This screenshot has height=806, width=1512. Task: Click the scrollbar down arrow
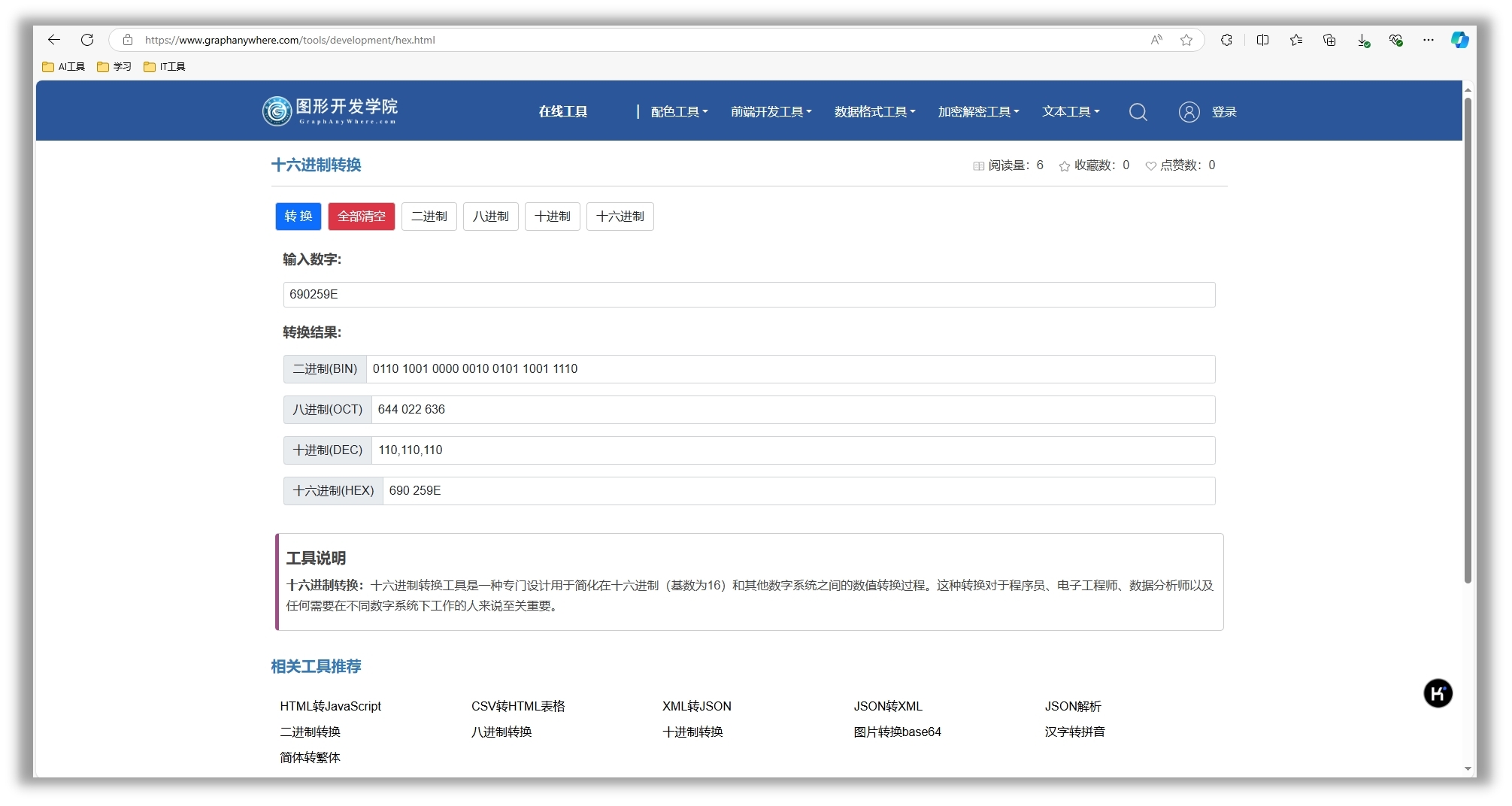(1468, 769)
